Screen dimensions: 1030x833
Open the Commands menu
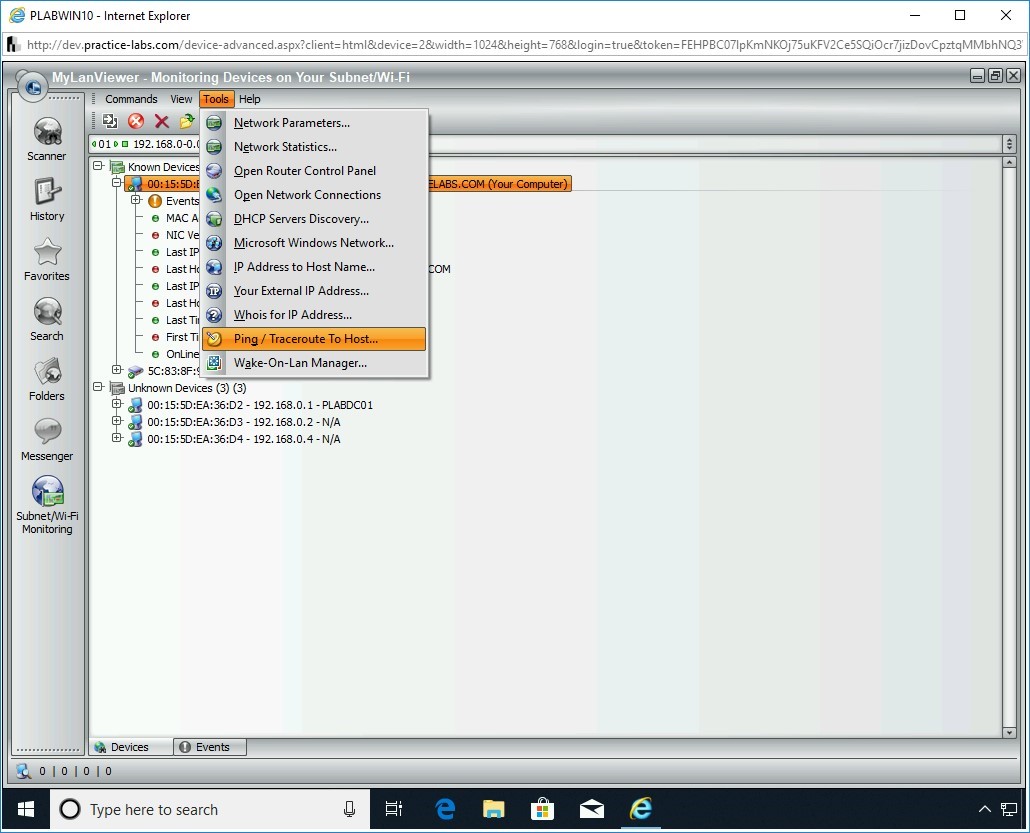[x=131, y=99]
